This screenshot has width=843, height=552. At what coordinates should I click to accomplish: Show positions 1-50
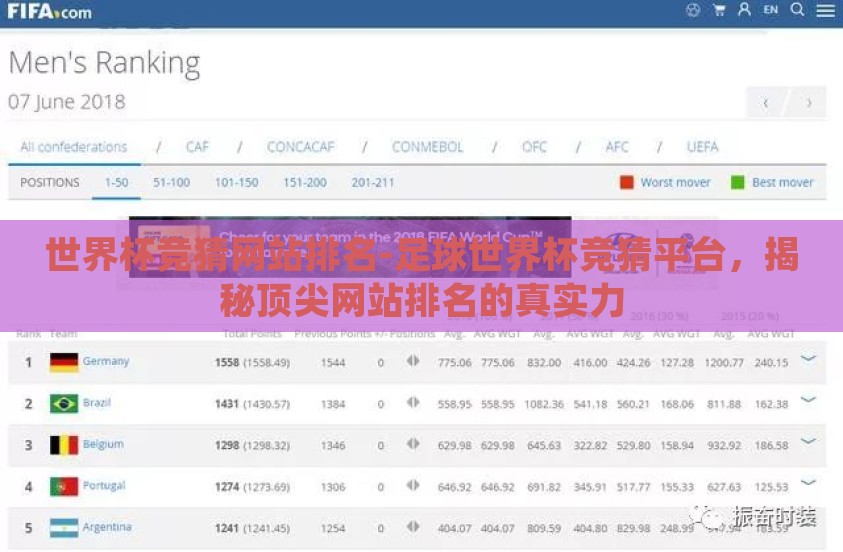point(116,183)
